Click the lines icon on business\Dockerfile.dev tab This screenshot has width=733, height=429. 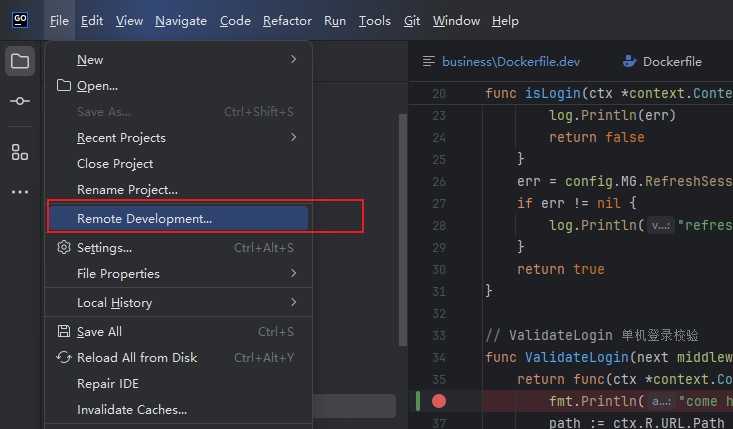pos(428,61)
